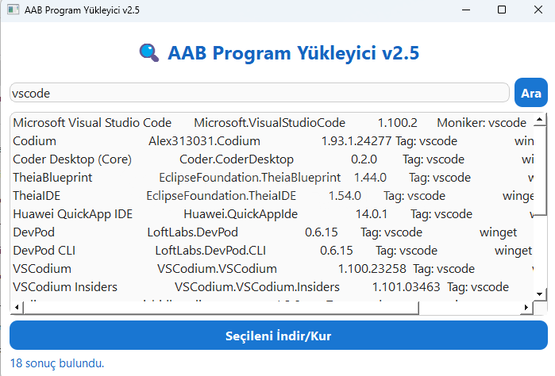Select the DevPod result row
Viewport: 555px width, 376px height.
[273, 232]
